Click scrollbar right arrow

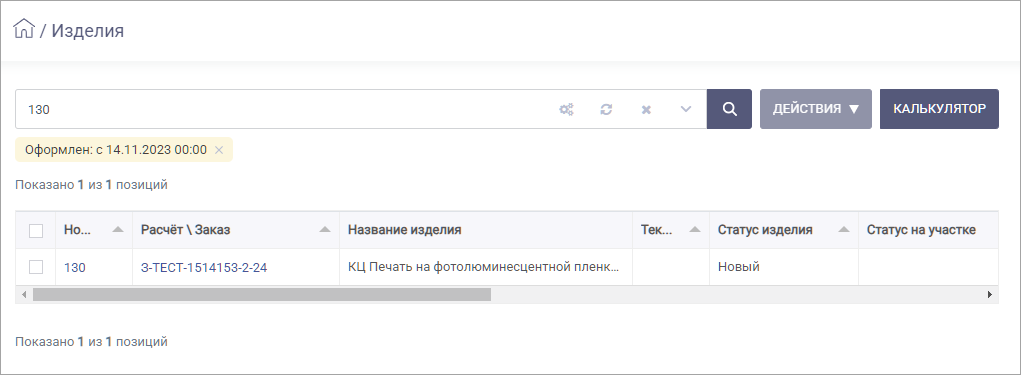click(x=990, y=294)
